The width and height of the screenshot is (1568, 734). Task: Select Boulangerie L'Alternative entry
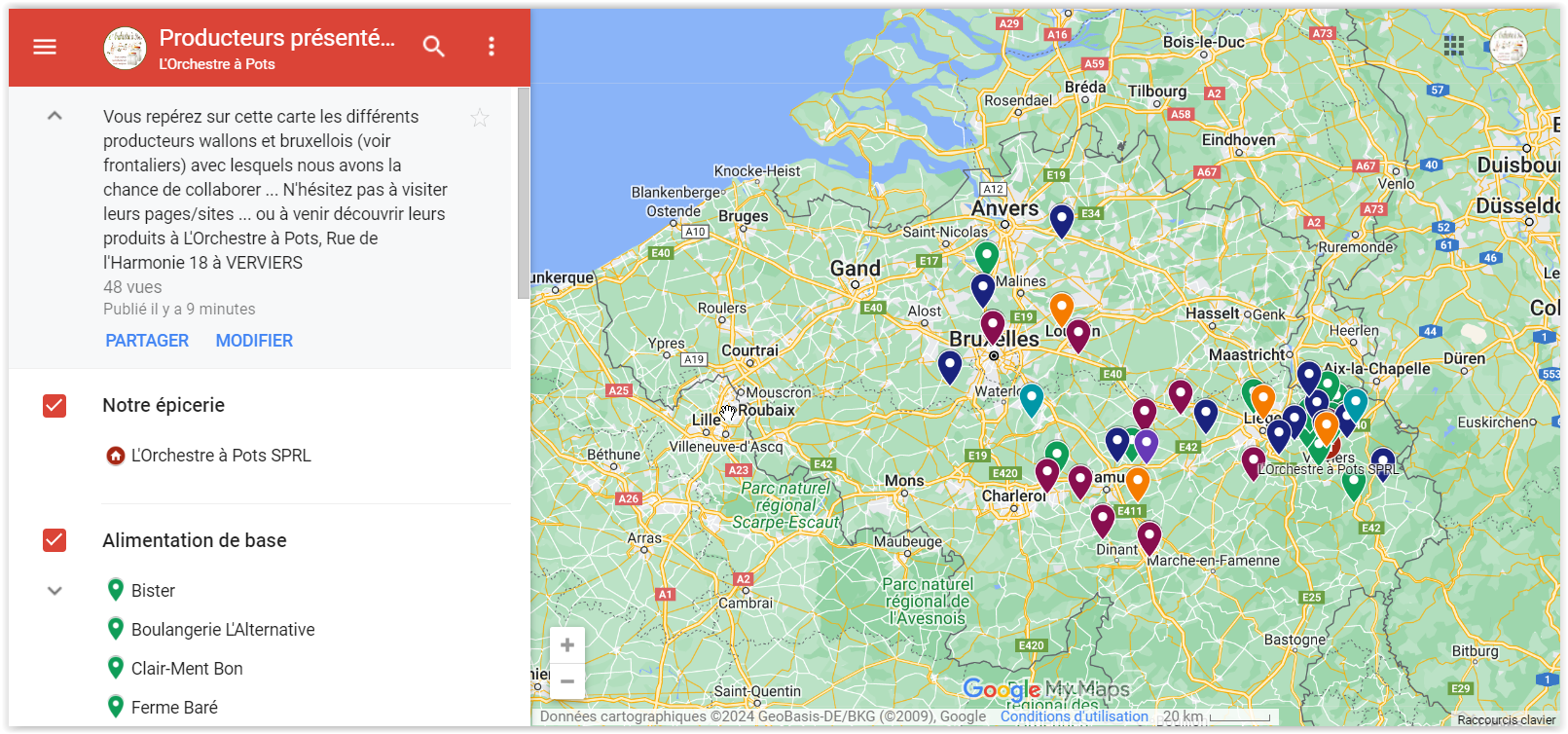point(223,630)
